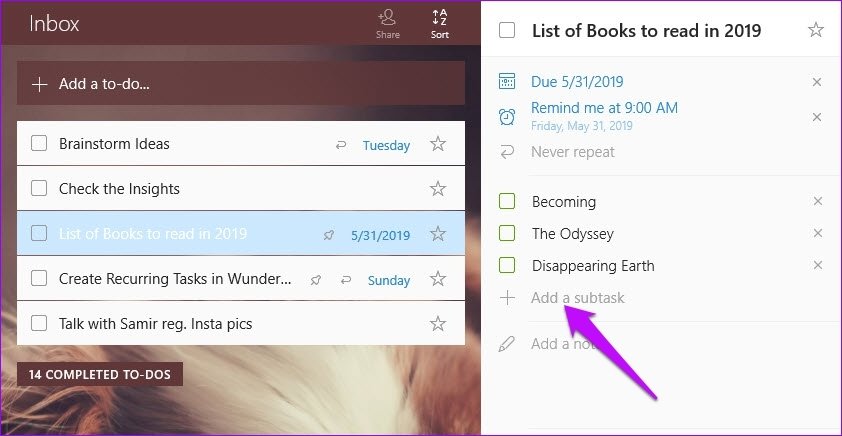
Task: Click the Add a to-do field
Action: 241,83
